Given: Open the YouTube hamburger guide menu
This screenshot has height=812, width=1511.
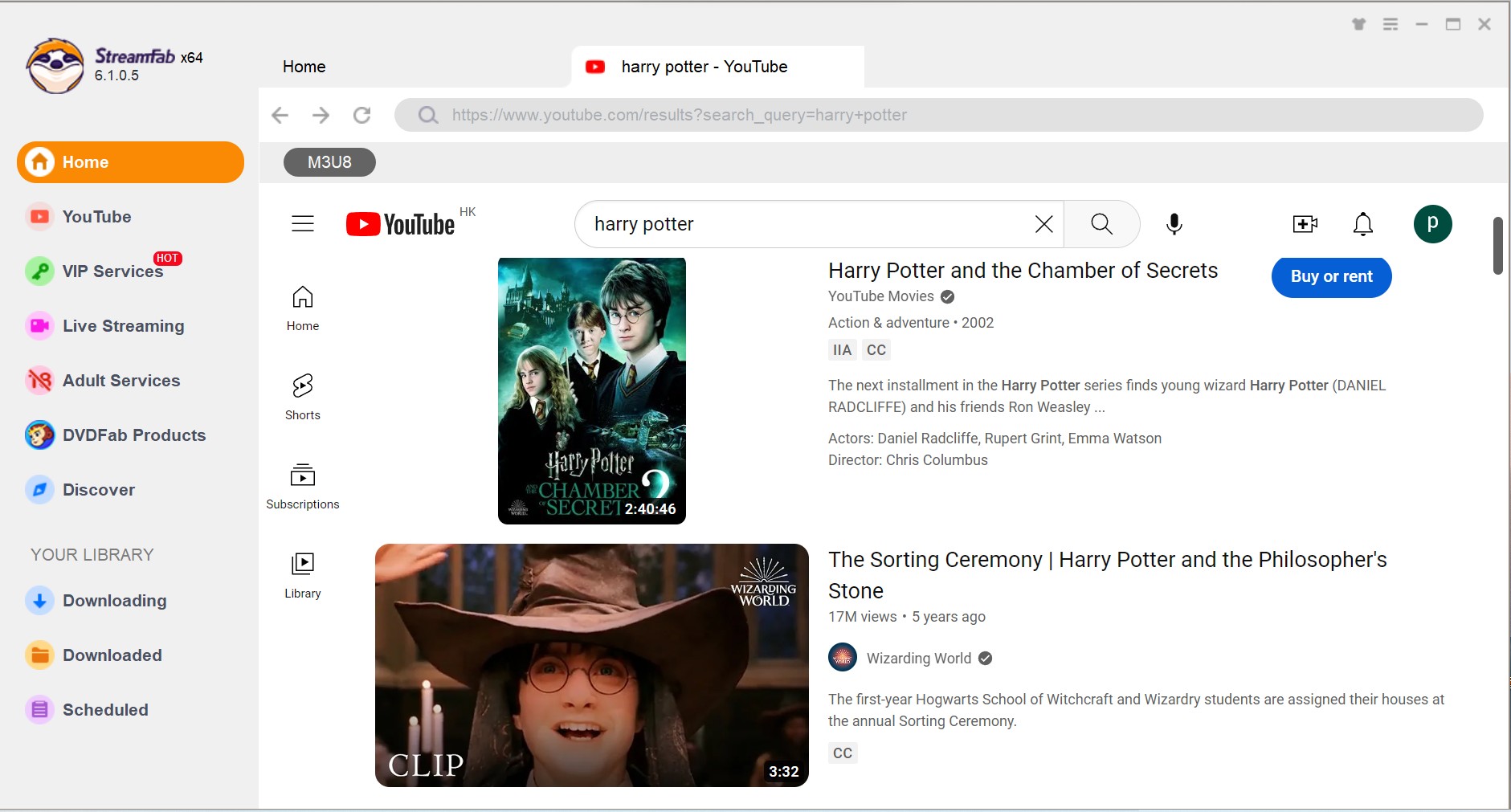Looking at the screenshot, I should tap(303, 224).
